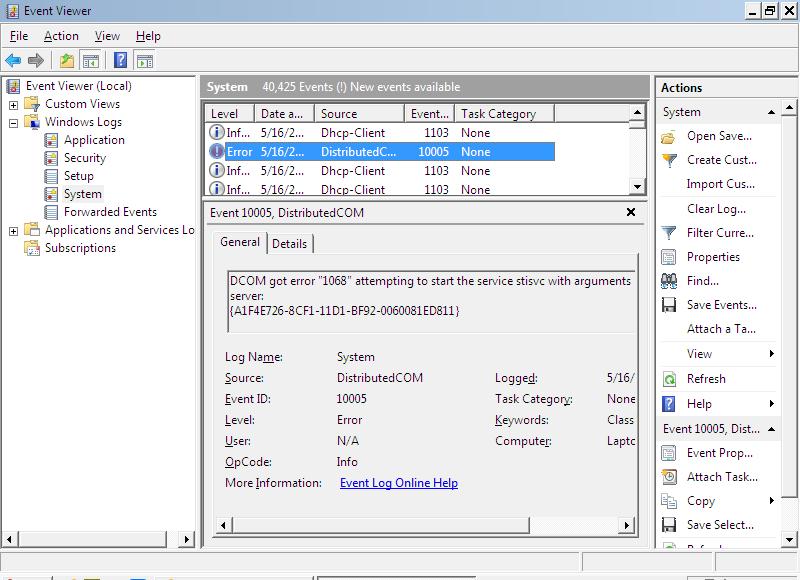Open the Event Log Online Help link
Image resolution: width=800 pixels, height=580 pixels.
[398, 483]
